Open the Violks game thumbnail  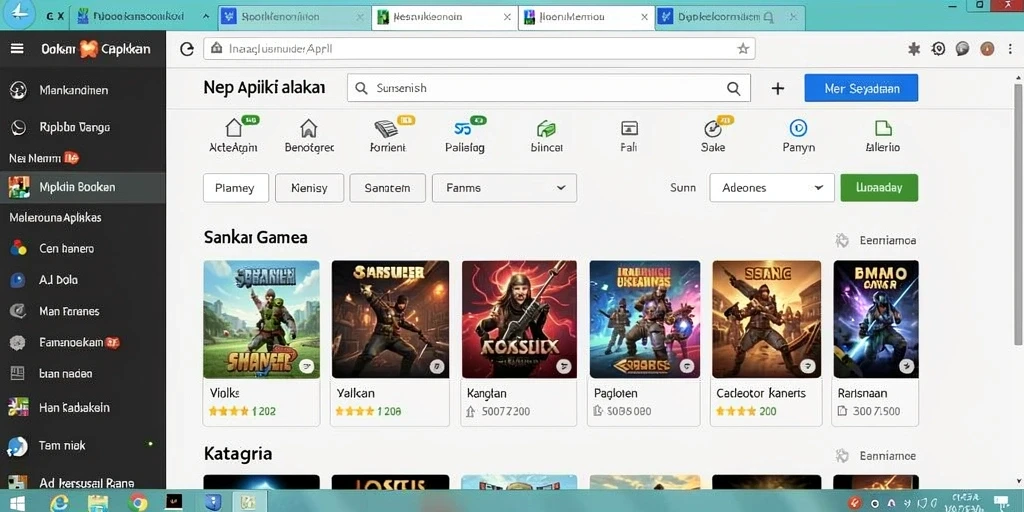(x=261, y=319)
